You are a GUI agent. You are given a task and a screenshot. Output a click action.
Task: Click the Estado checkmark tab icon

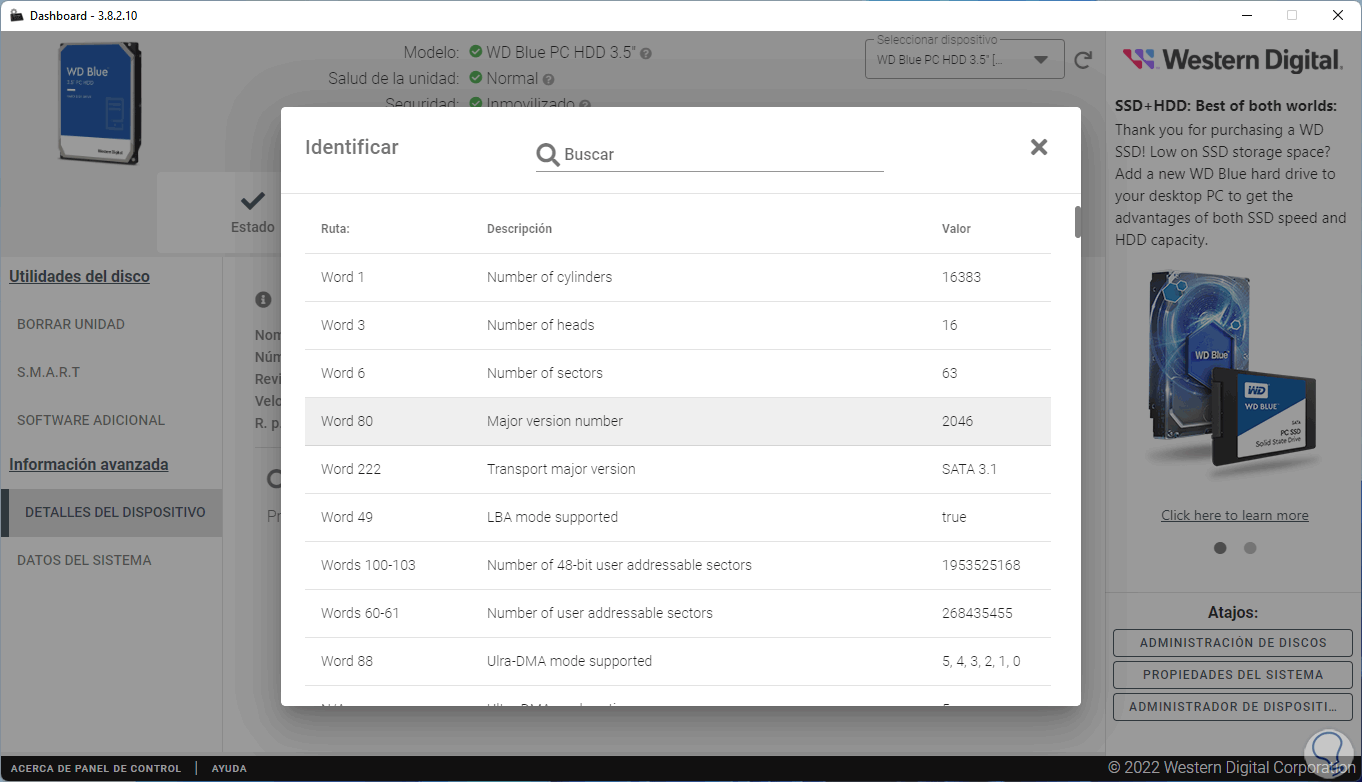[253, 201]
